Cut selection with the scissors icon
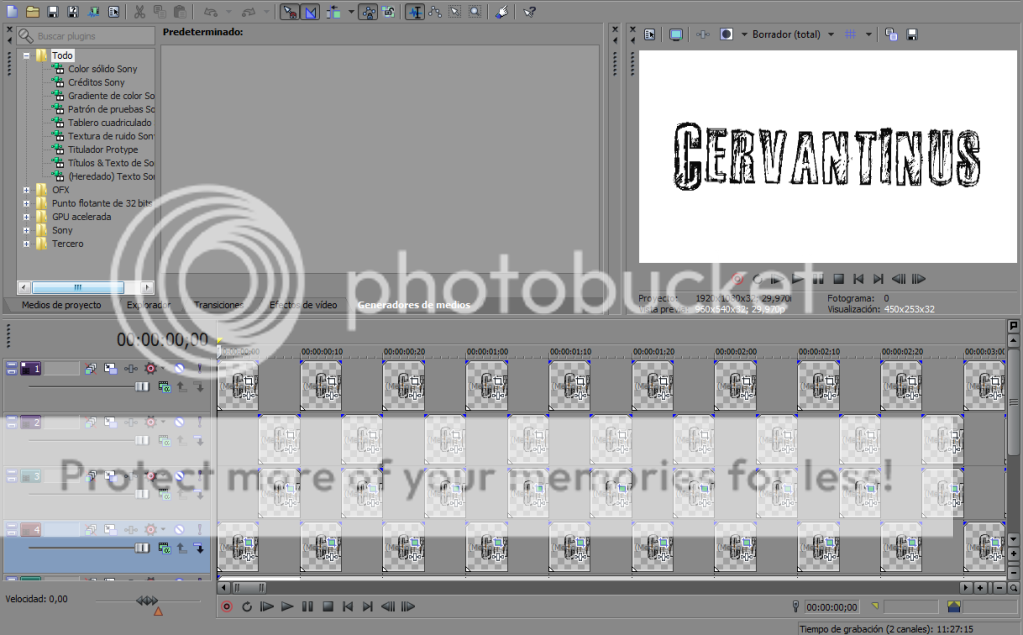This screenshot has width=1023, height=635. (139, 12)
